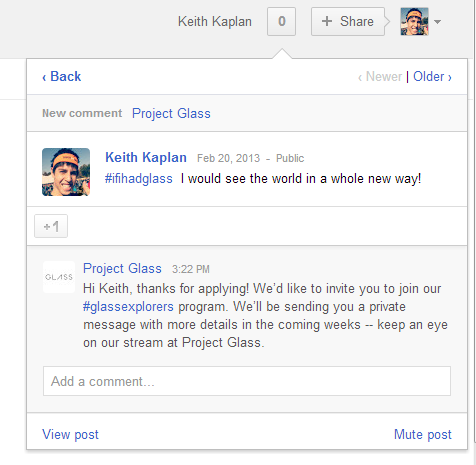Click View post link

coord(70,435)
